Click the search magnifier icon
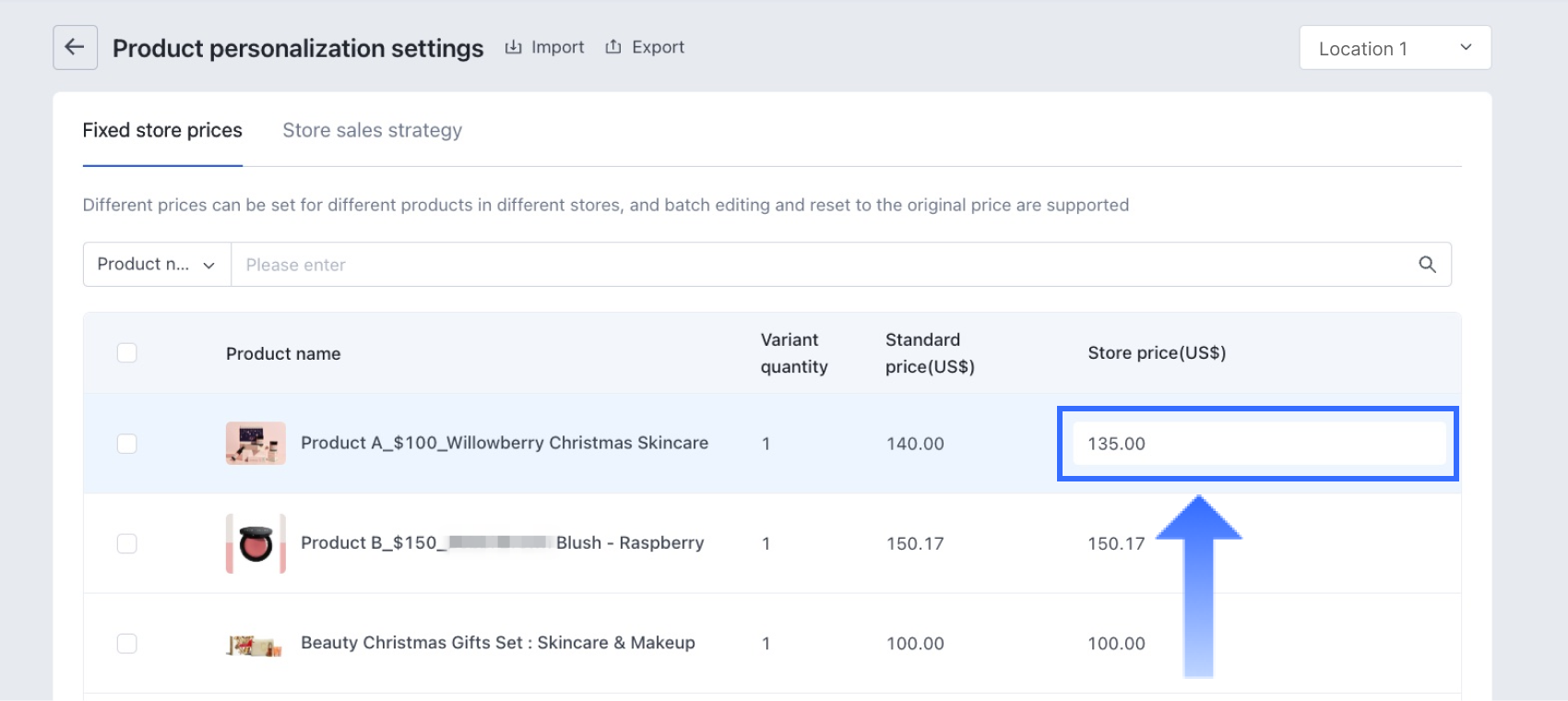The image size is (1568, 701). (1427, 265)
